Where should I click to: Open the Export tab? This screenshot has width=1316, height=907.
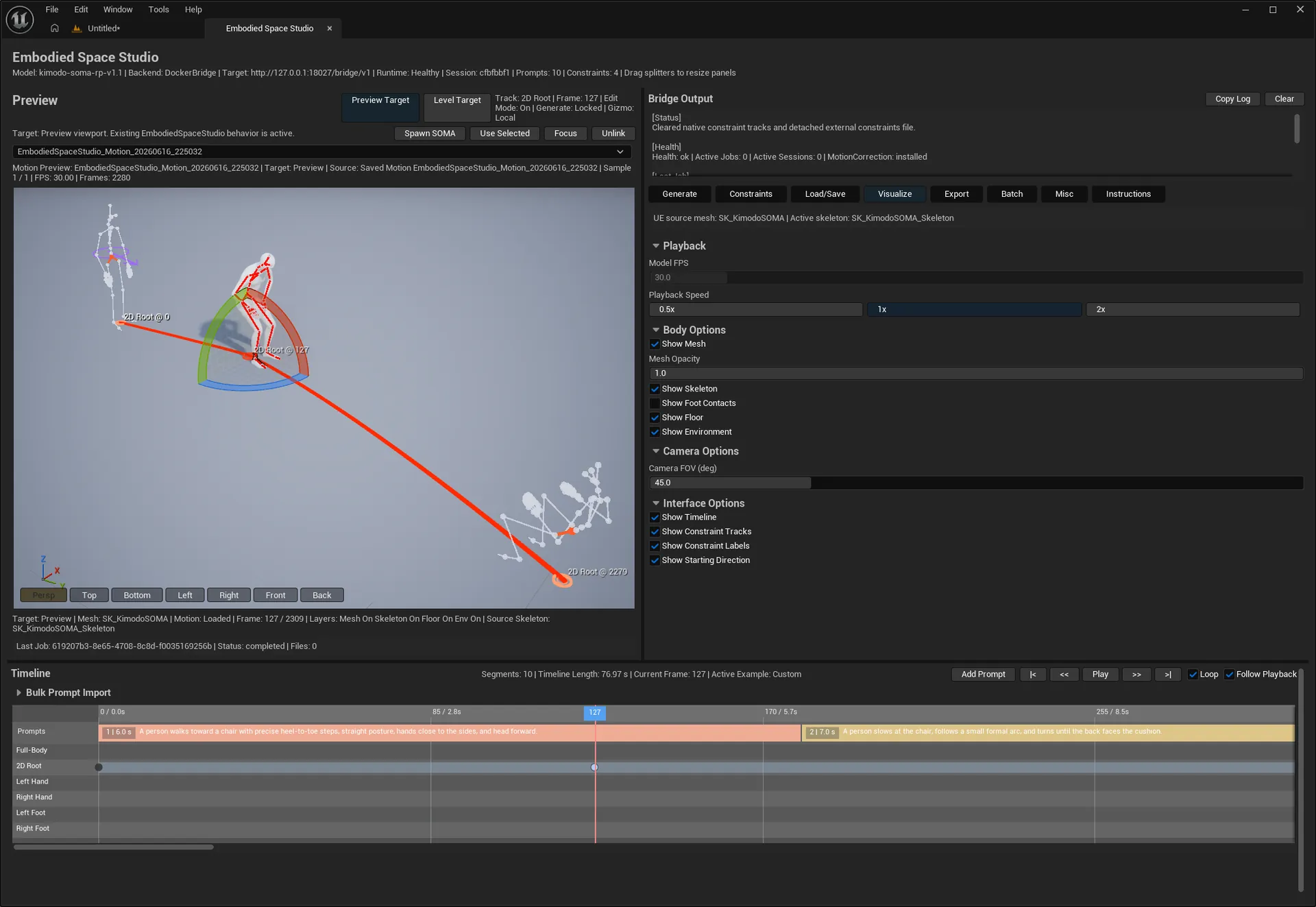(x=956, y=194)
